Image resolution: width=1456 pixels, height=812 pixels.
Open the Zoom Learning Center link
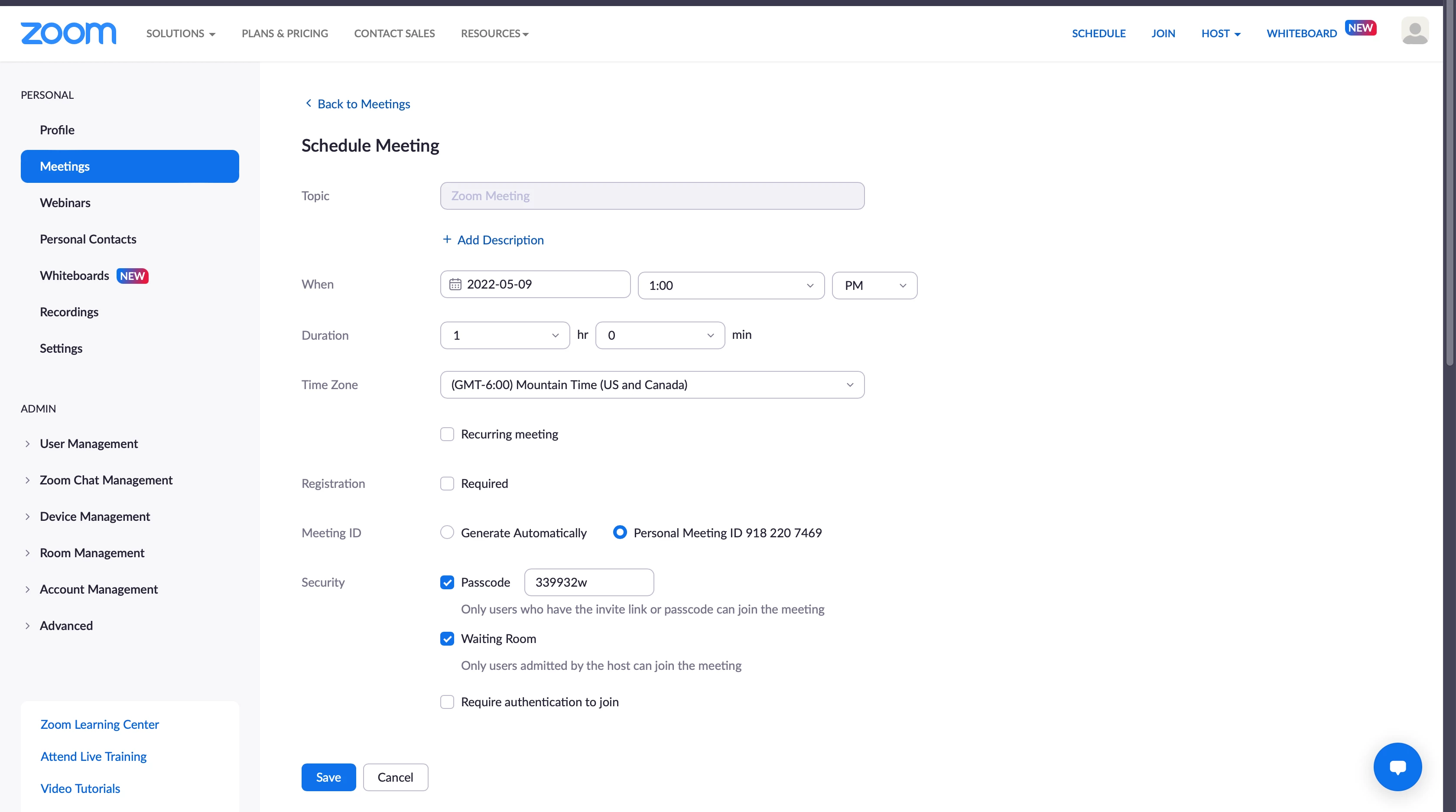click(100, 724)
